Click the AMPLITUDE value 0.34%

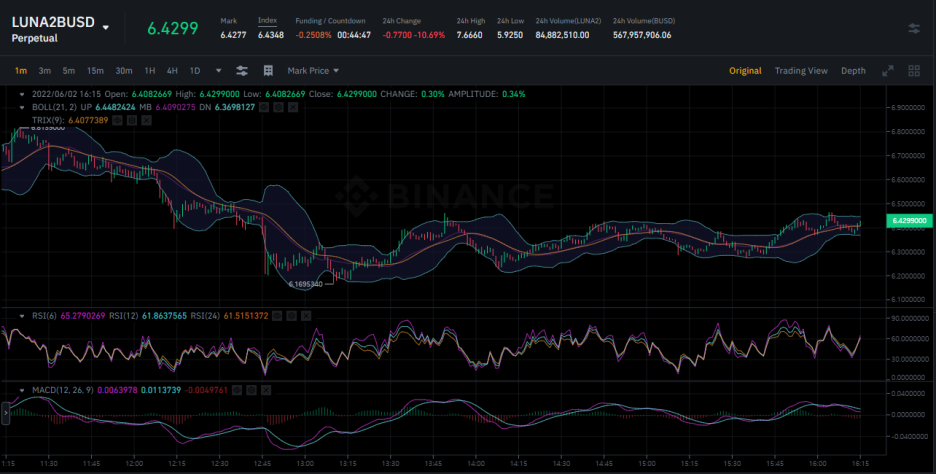pos(513,94)
